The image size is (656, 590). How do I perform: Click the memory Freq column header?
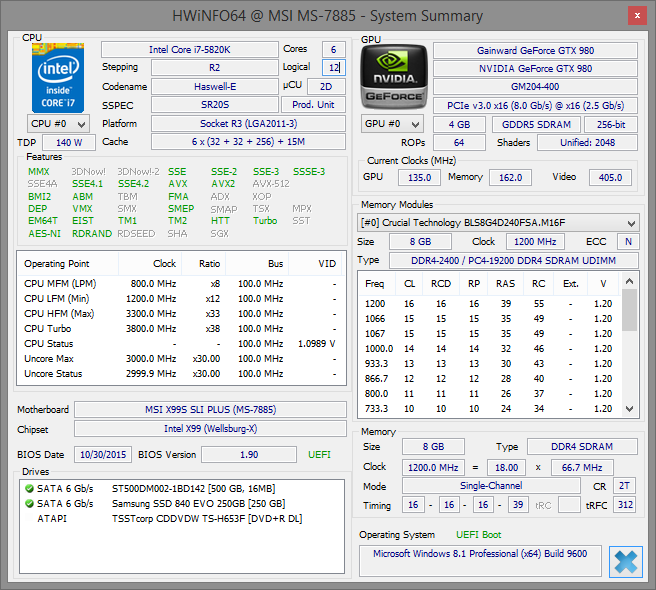(375, 284)
